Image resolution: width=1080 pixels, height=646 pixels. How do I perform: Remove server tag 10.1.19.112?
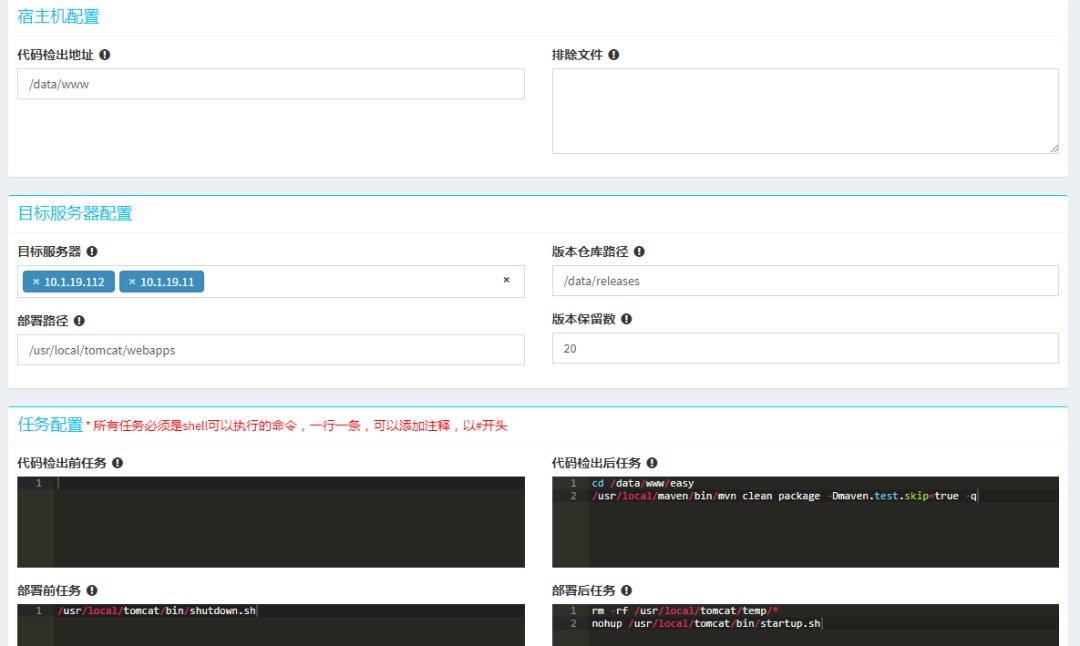[x=36, y=282]
